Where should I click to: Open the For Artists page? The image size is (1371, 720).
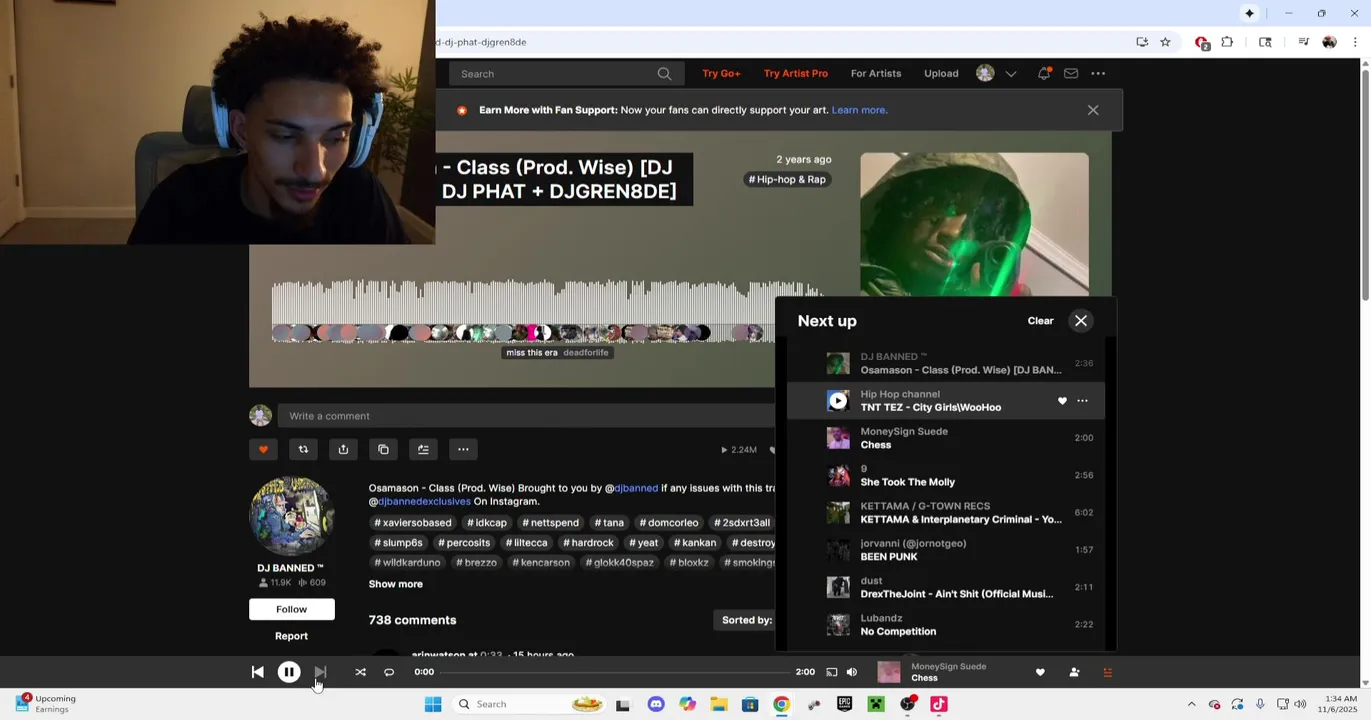point(876,74)
